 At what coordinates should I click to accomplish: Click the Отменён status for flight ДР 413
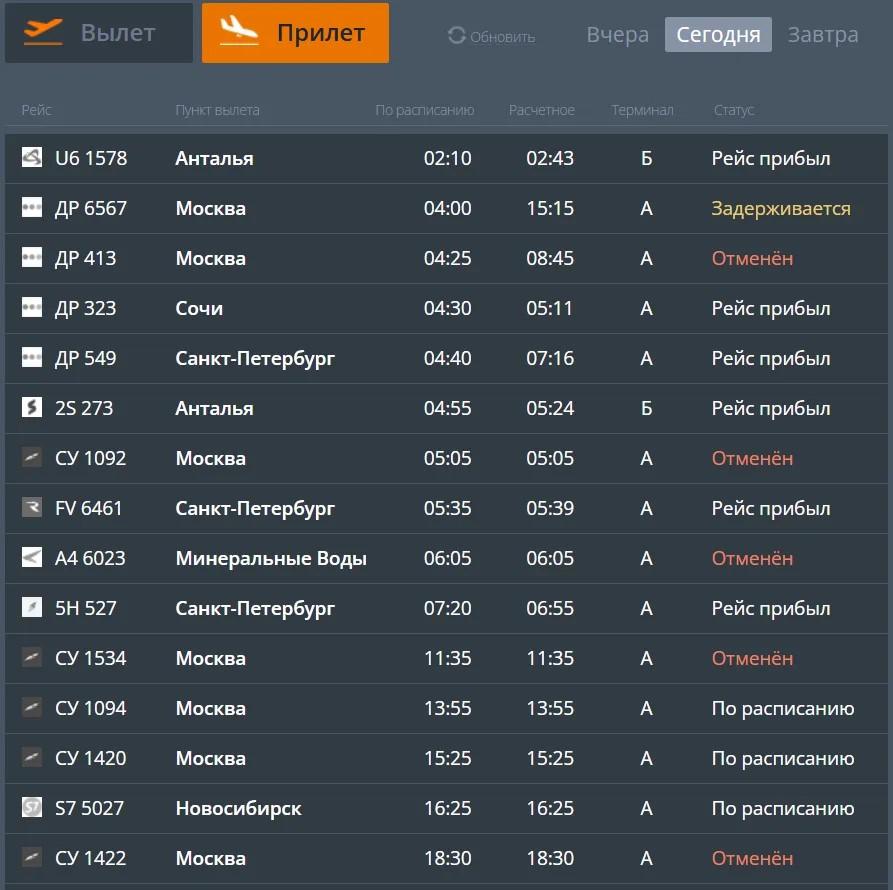click(x=752, y=258)
